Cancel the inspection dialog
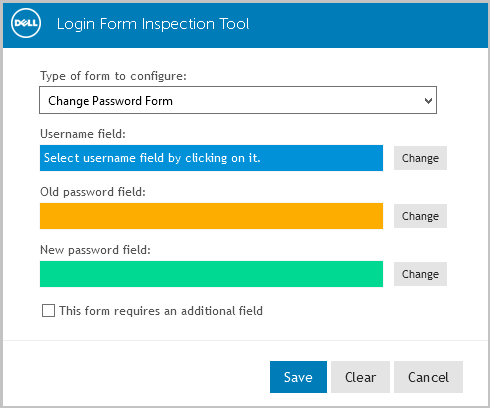 428,377
